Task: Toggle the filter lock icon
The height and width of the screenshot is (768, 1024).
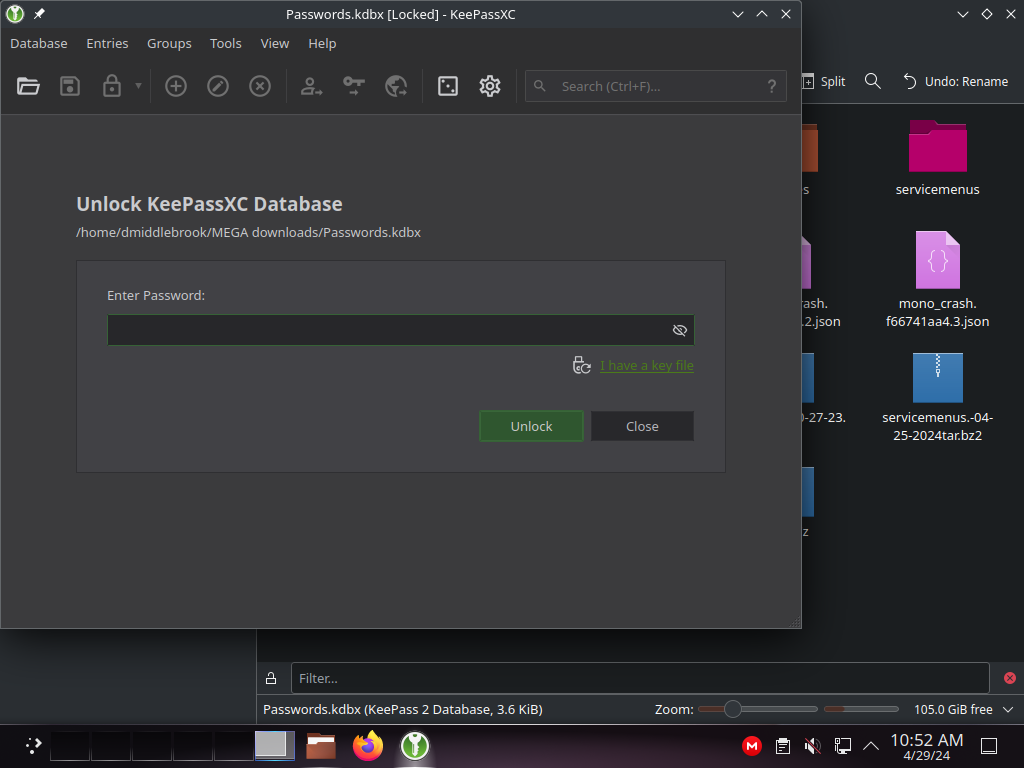Action: [x=271, y=678]
